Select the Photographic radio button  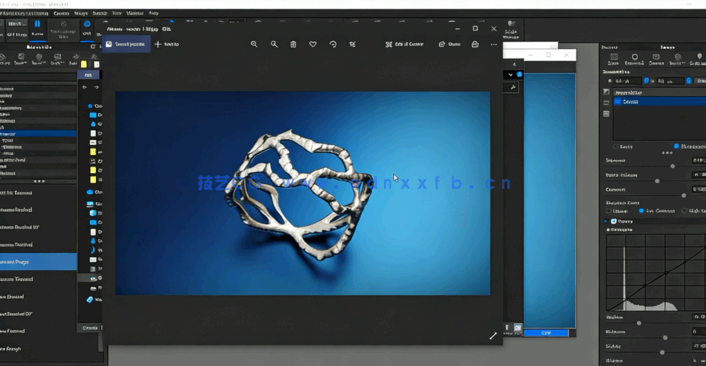pos(676,147)
